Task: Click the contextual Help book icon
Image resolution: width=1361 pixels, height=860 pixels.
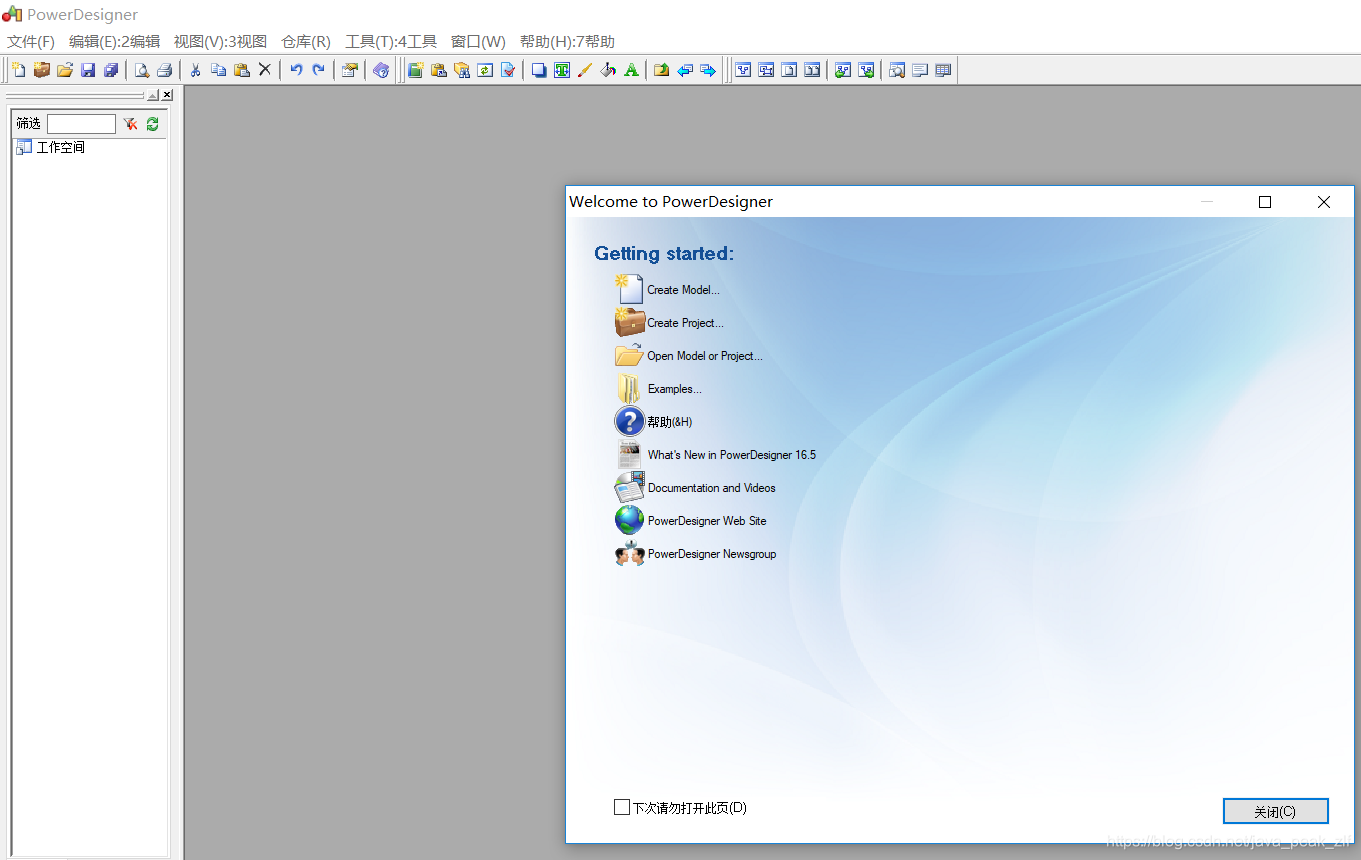Action: pos(381,70)
